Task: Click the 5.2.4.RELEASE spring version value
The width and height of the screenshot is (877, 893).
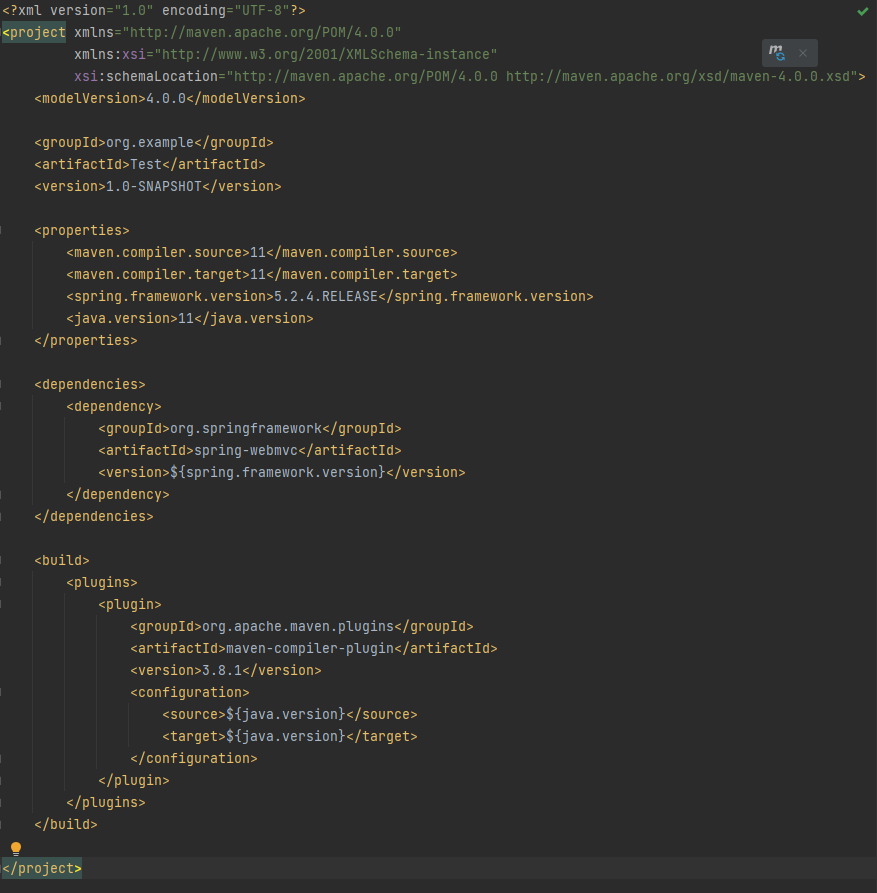Action: point(326,297)
